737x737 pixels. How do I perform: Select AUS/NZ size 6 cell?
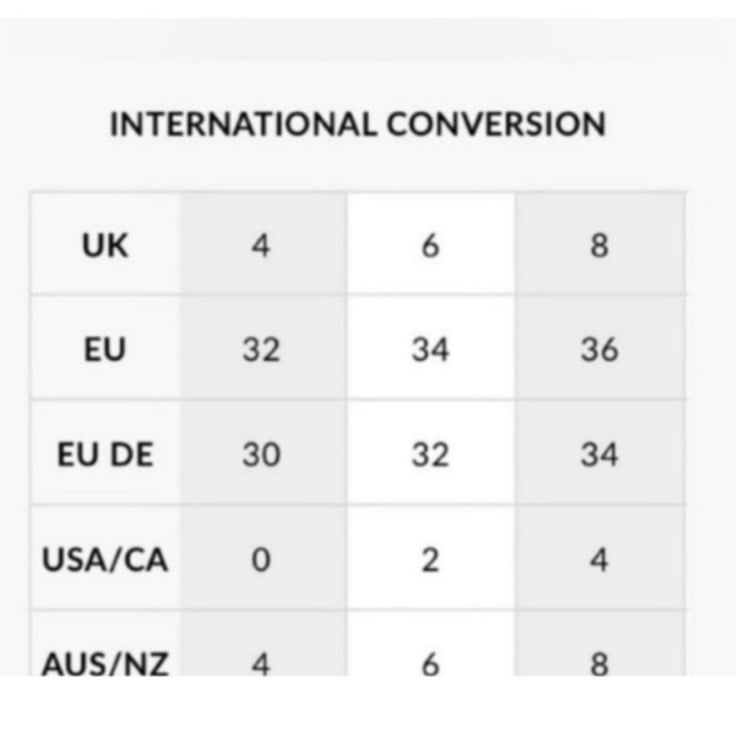[431, 643]
